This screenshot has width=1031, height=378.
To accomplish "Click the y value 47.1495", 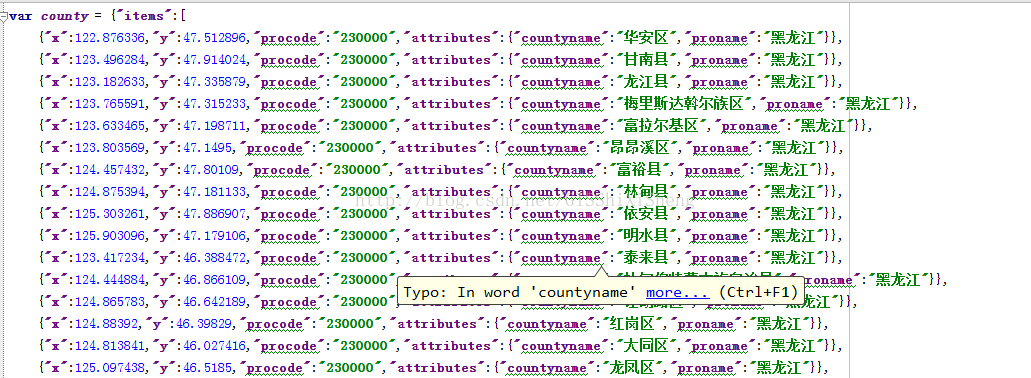I will coord(207,148).
